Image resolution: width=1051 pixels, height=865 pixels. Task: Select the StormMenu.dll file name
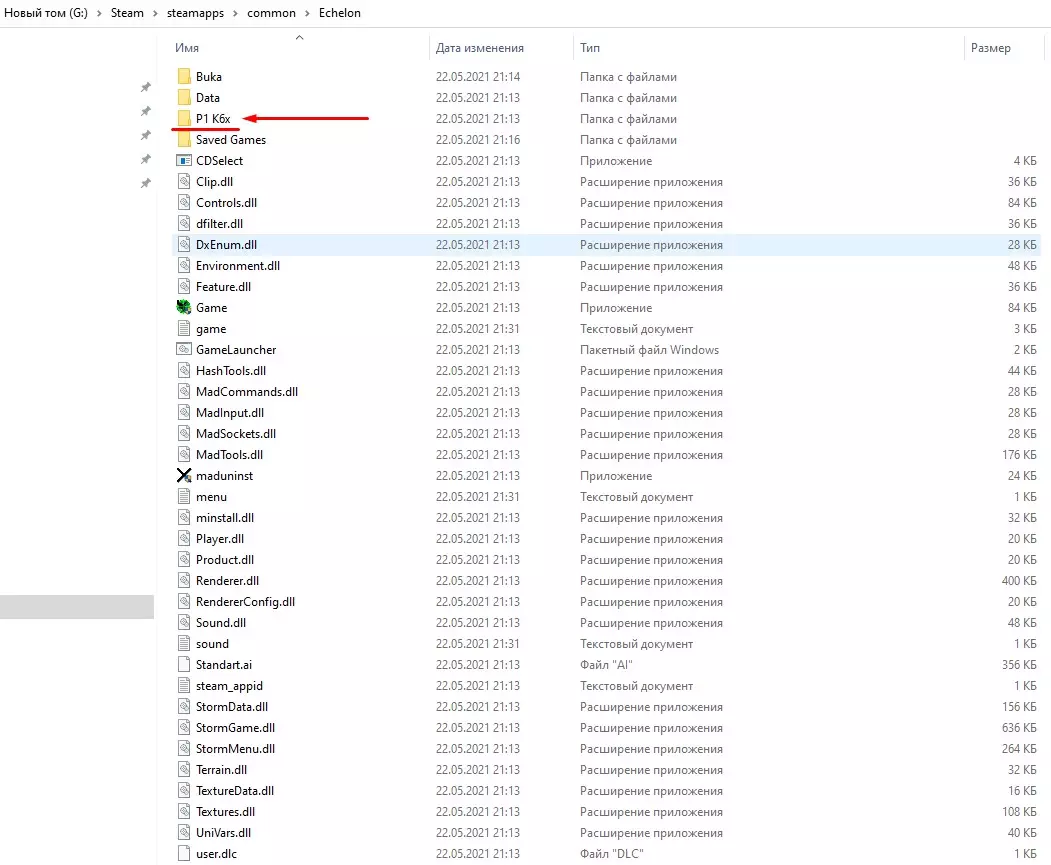click(235, 749)
